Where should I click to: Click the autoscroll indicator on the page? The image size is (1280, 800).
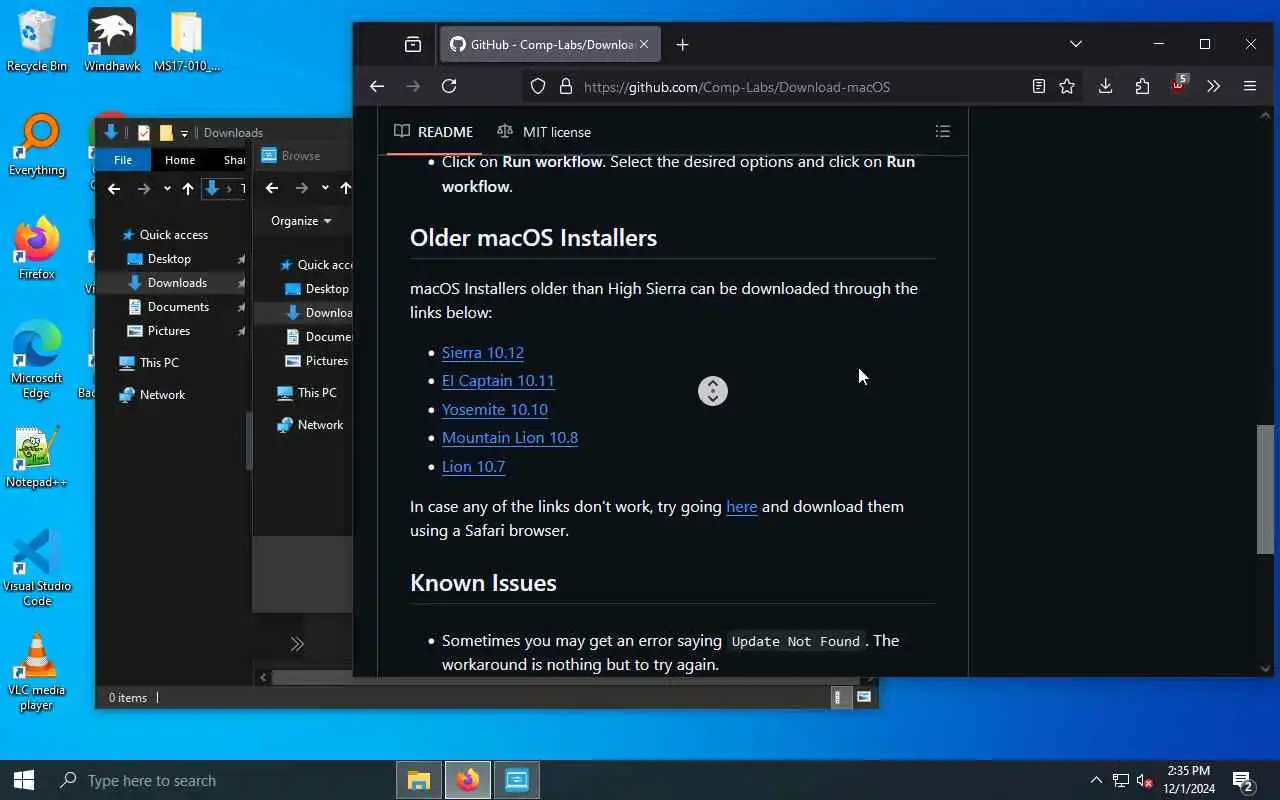tap(713, 391)
